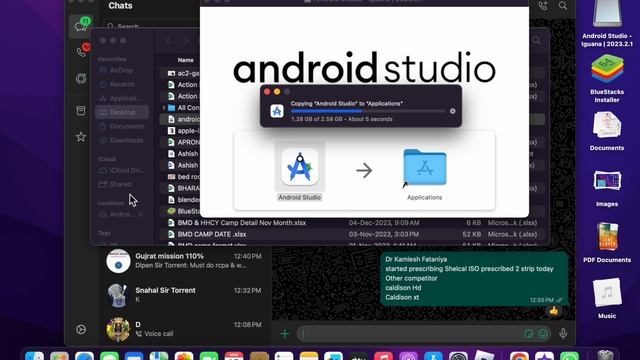Select iCloud Drive in Finder sidebar
This screenshot has width=640, height=360.
pyautogui.click(x=121, y=170)
